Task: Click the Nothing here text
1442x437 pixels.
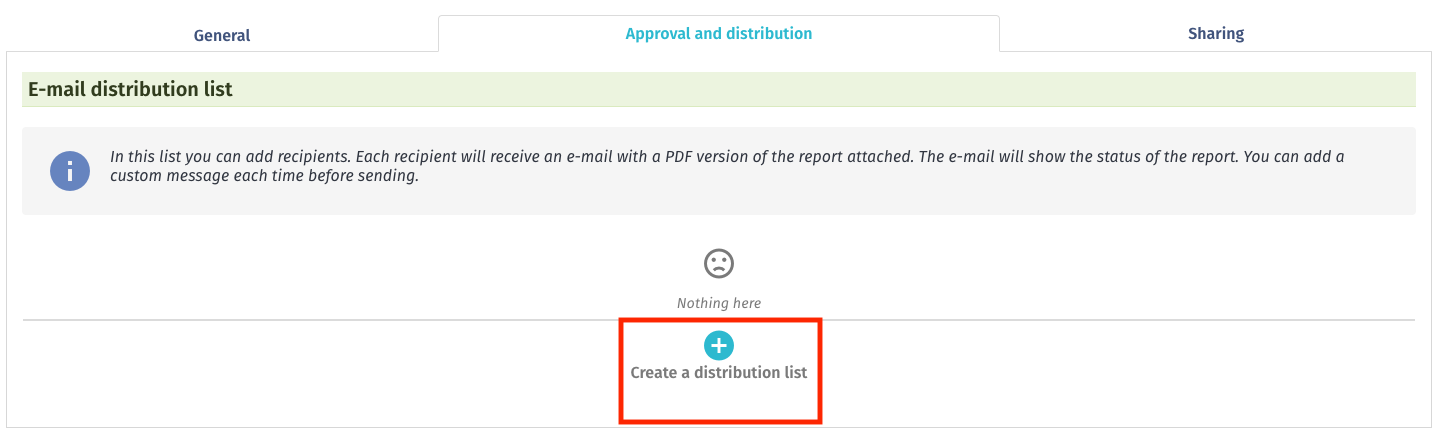Action: [719, 303]
